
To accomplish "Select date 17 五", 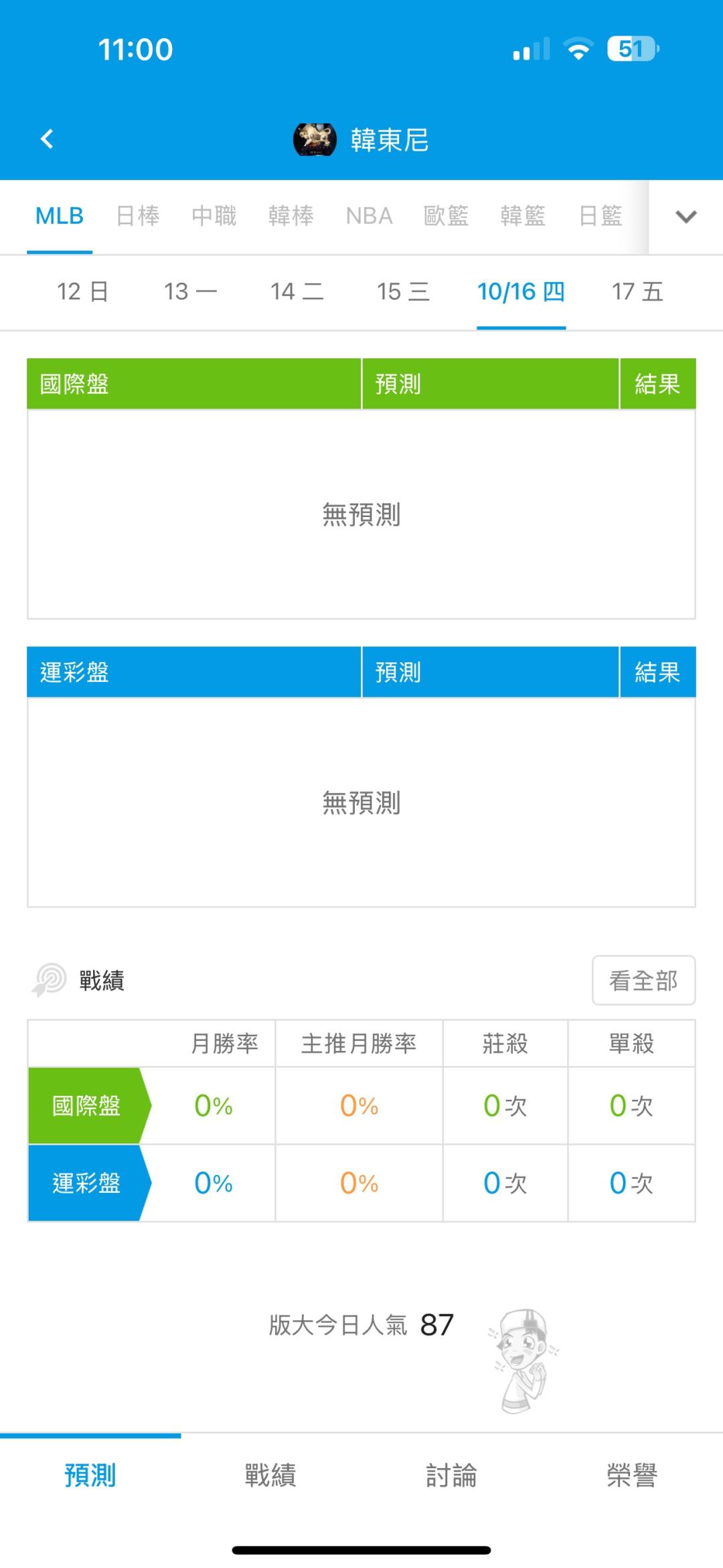I will point(637,292).
